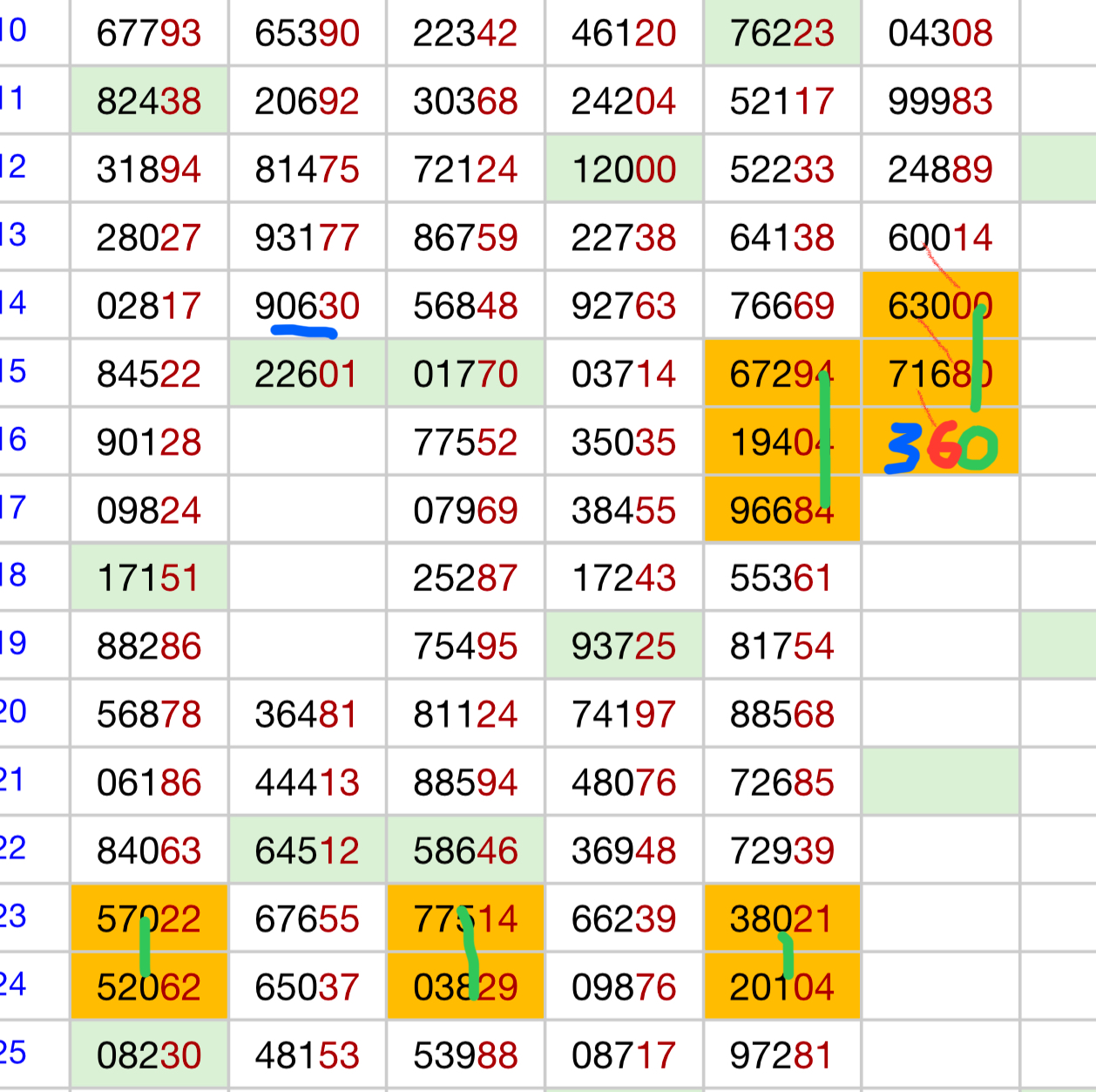Select the number 76669
1096x1092 pixels.
coord(782,305)
